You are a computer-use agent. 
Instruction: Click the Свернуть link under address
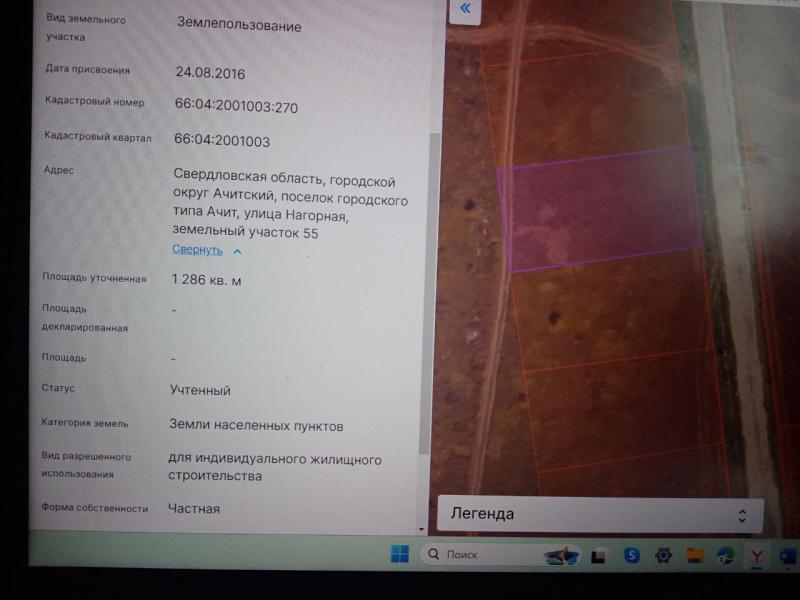click(x=197, y=250)
